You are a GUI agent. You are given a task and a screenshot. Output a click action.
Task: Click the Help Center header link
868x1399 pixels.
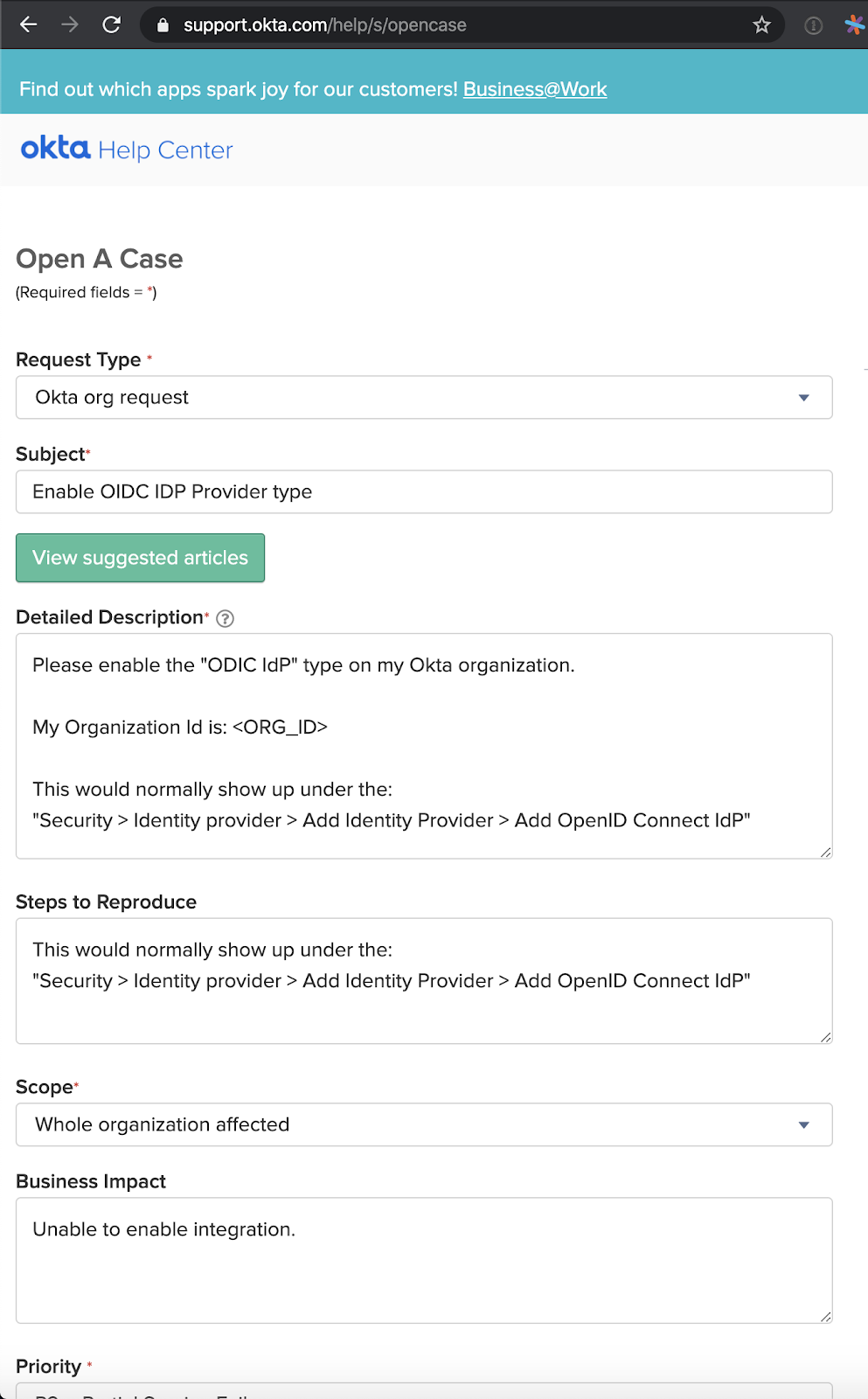click(165, 150)
